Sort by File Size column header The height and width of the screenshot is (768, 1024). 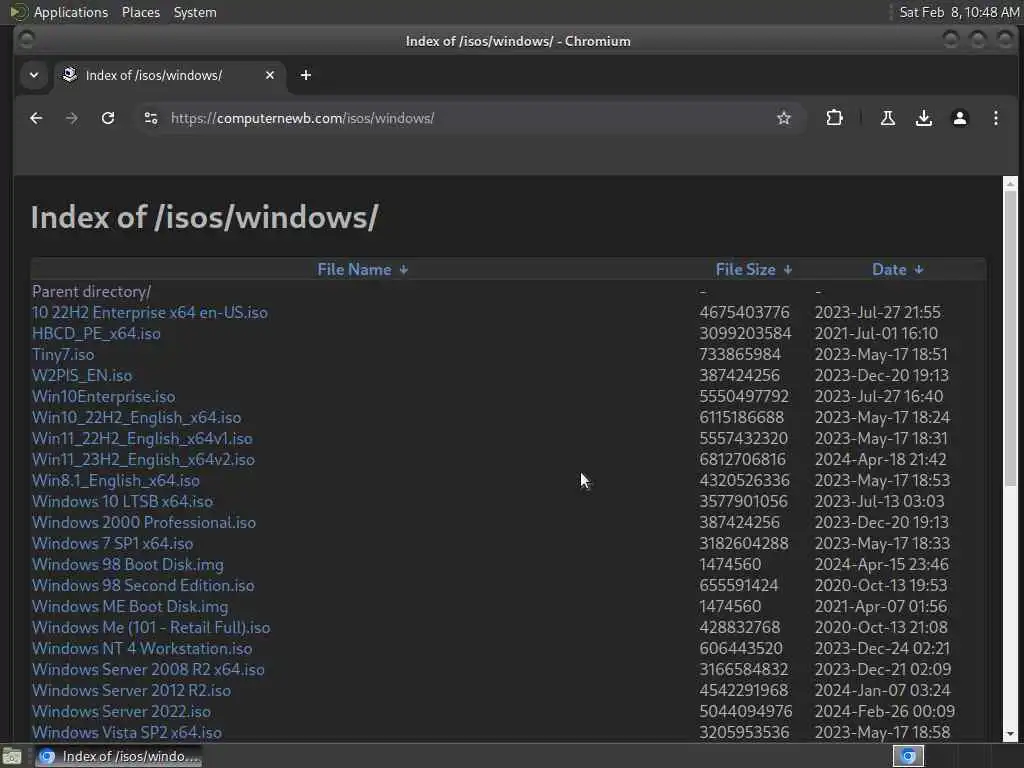(x=745, y=270)
